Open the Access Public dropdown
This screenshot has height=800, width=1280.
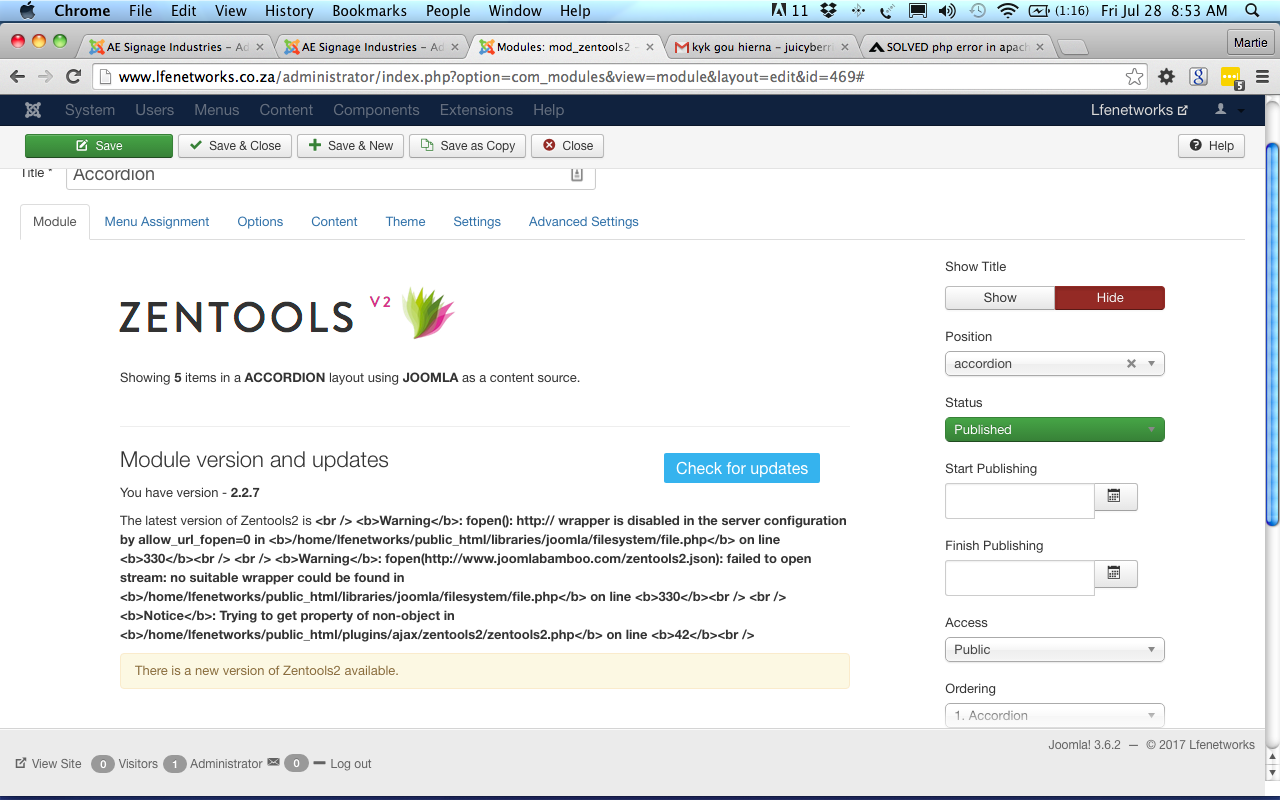pyautogui.click(x=1055, y=650)
